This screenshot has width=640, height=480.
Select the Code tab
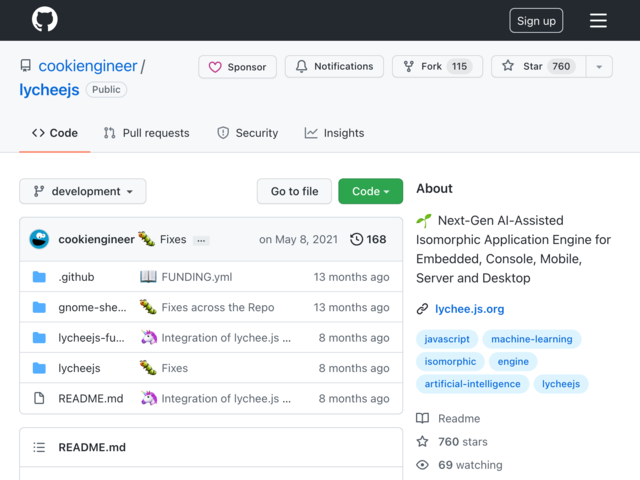coord(55,133)
